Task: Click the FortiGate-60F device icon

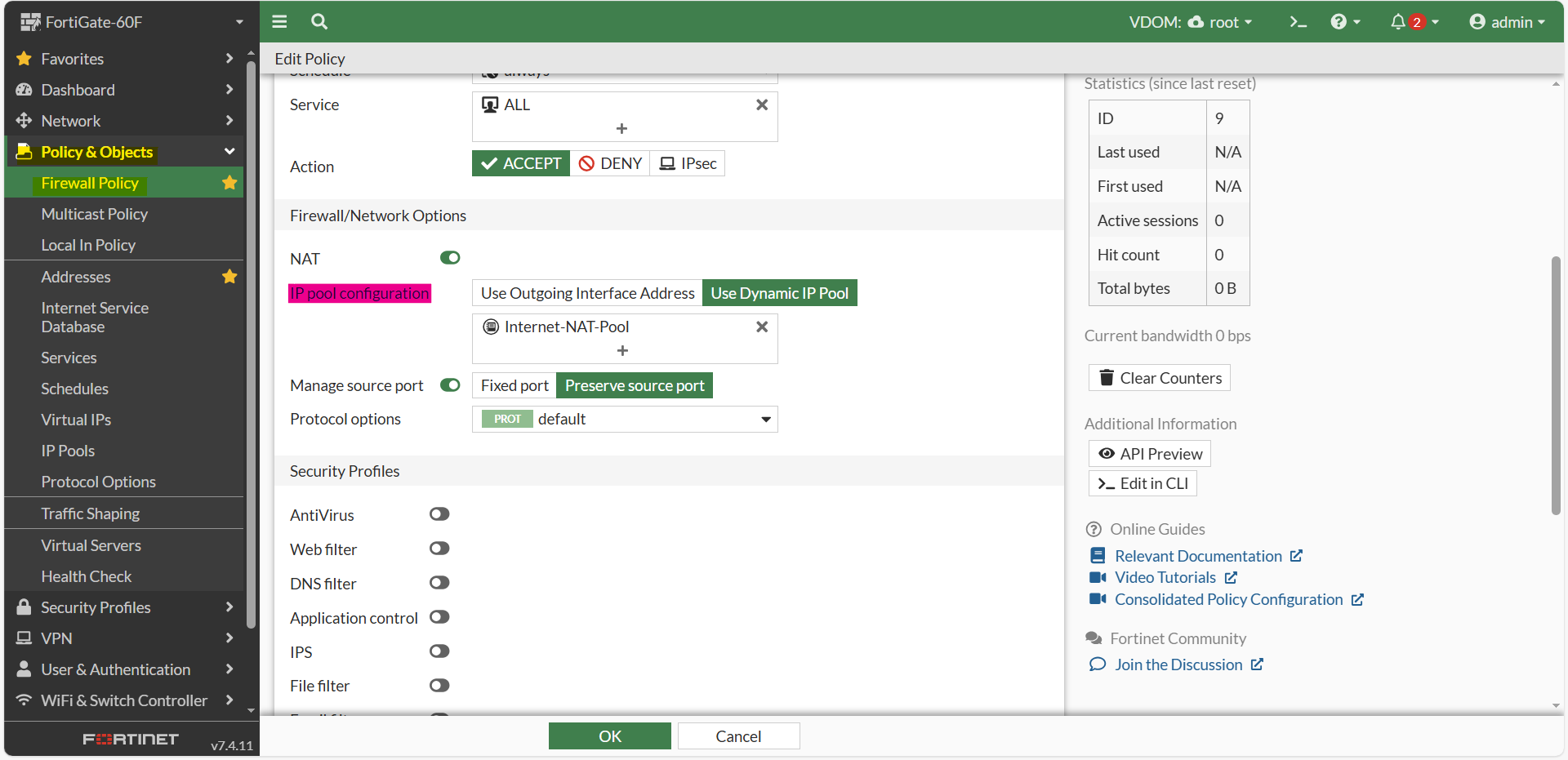Action: (30, 22)
